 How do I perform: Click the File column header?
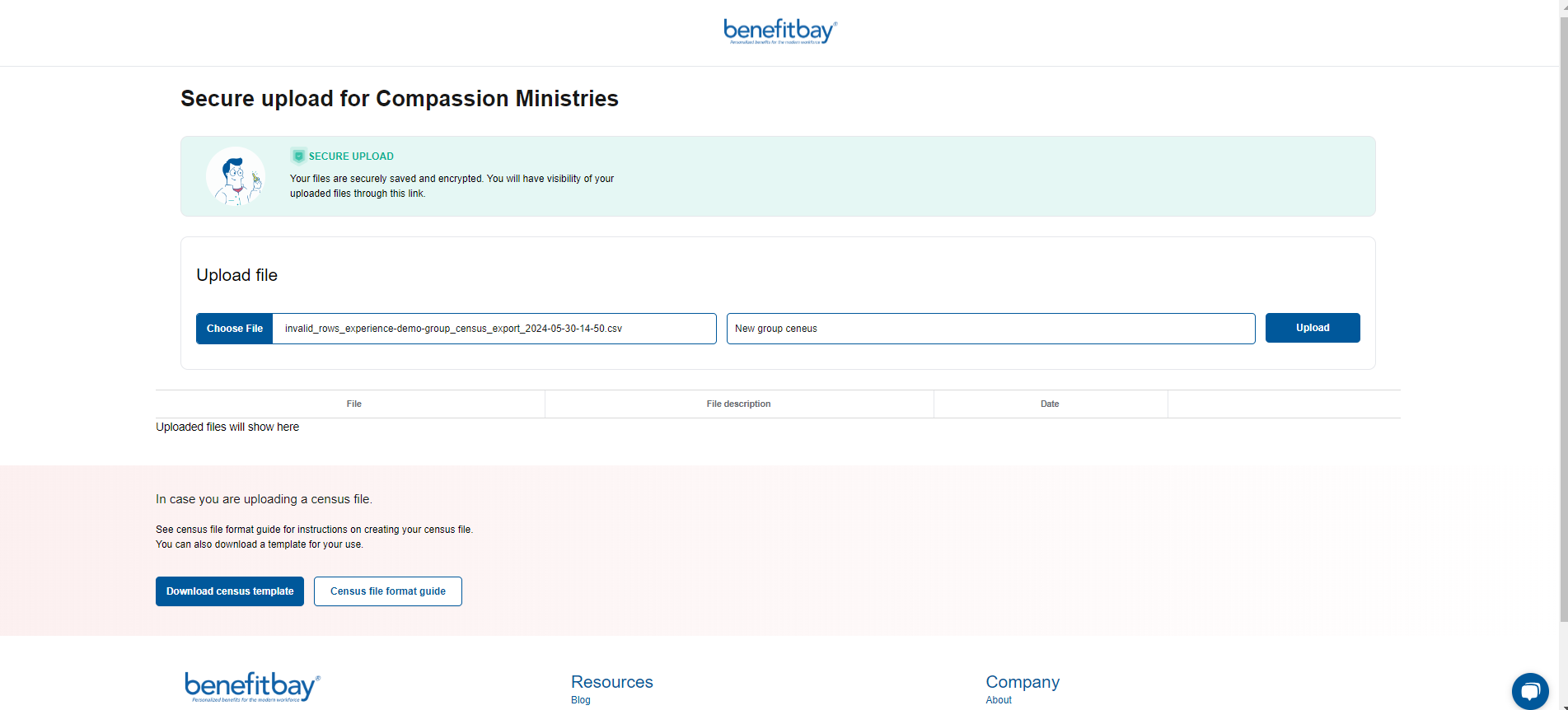coord(354,404)
